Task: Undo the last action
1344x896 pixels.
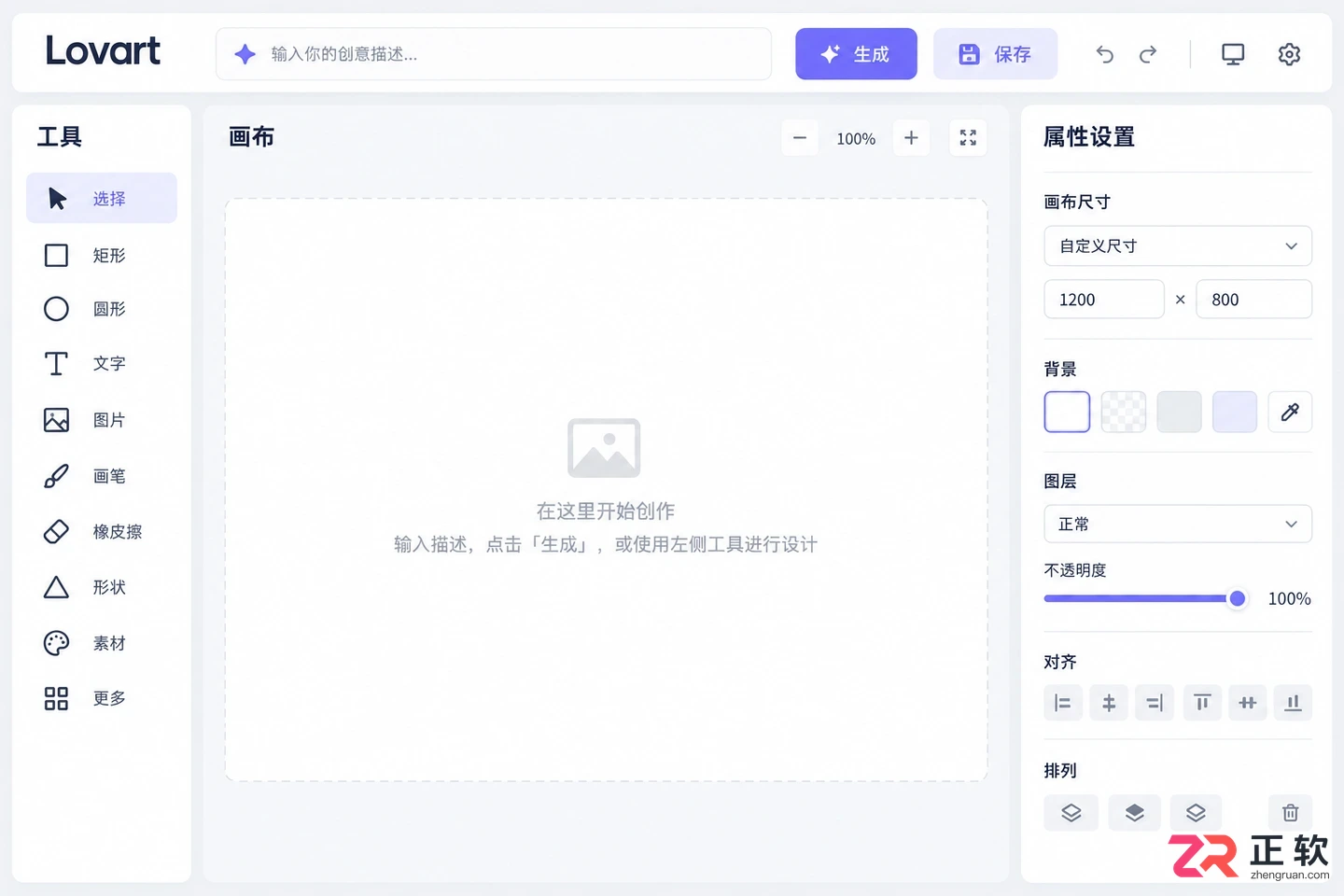Action: [x=1105, y=54]
